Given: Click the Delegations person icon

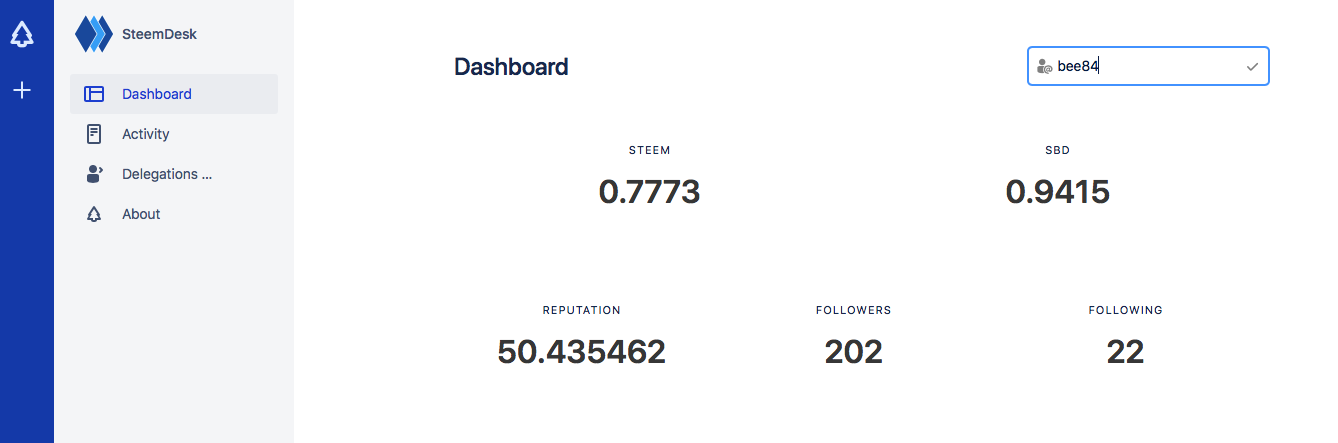Looking at the screenshot, I should click(x=94, y=174).
